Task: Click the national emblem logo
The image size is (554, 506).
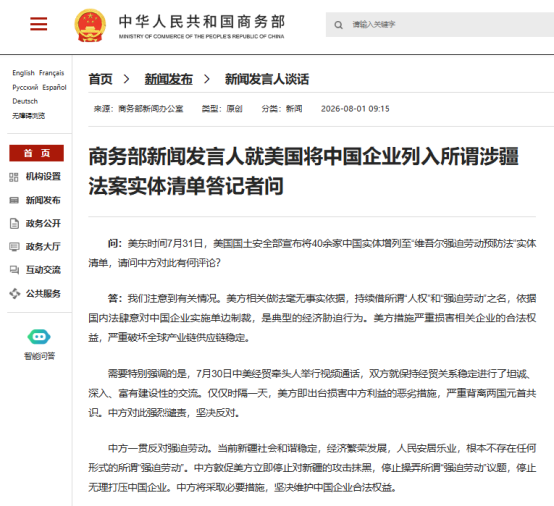Action: point(90,25)
